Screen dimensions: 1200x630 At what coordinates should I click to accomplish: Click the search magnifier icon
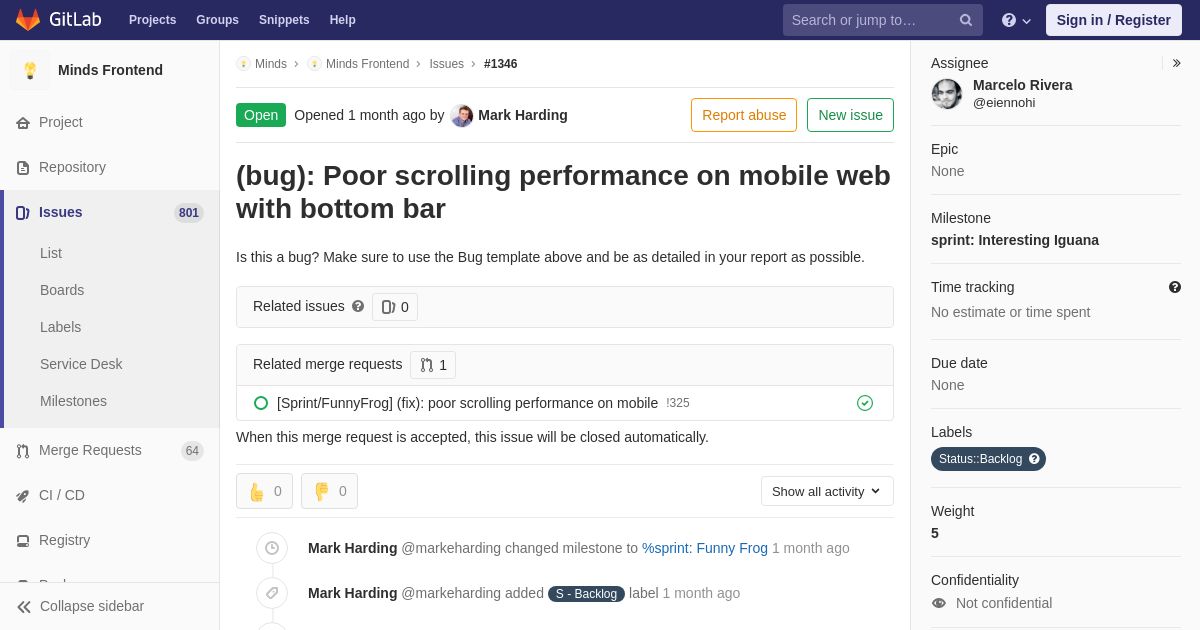(965, 20)
